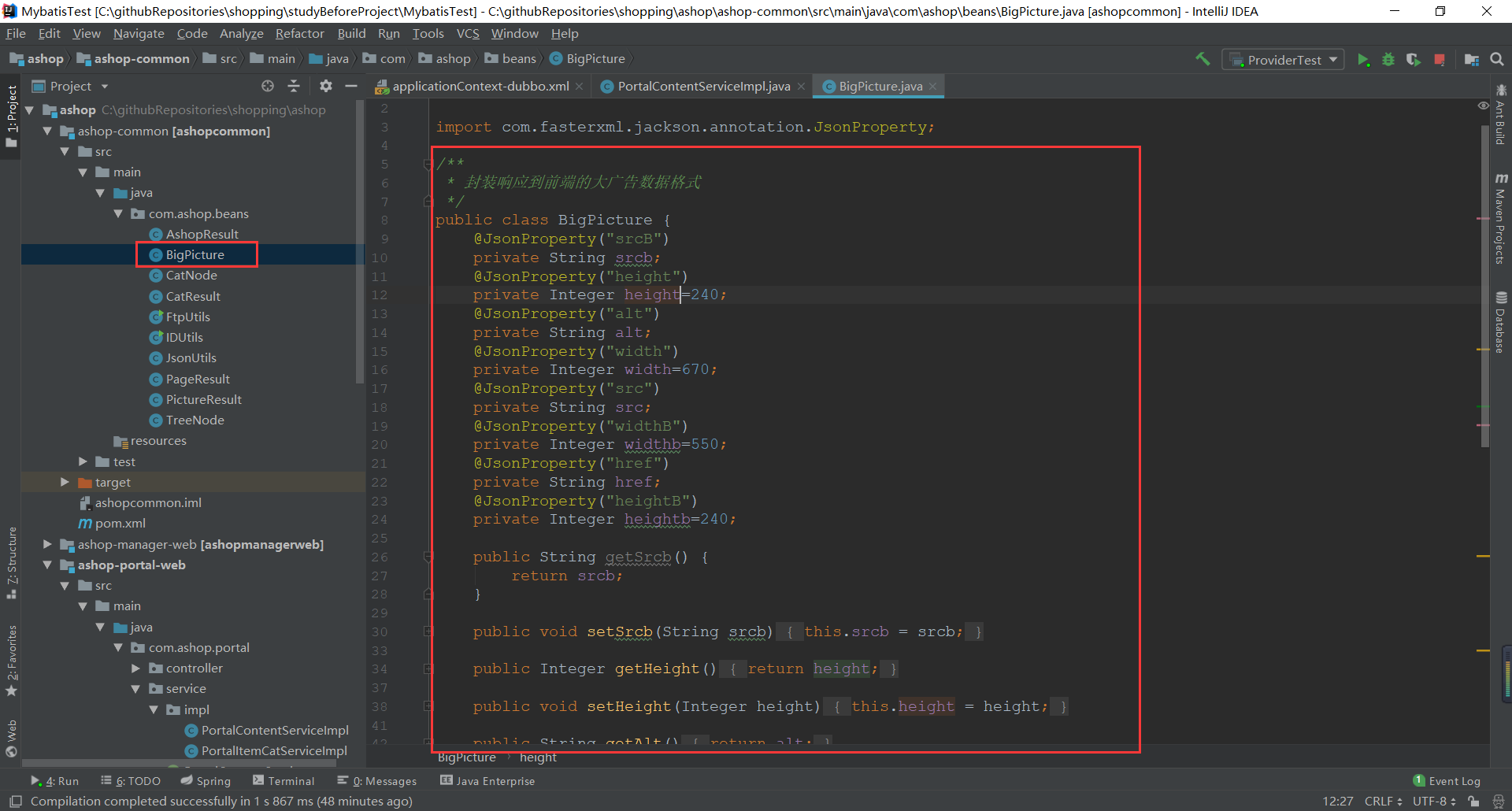Open the Terminal tool window
This screenshot has width=1512, height=811.
pos(283,780)
